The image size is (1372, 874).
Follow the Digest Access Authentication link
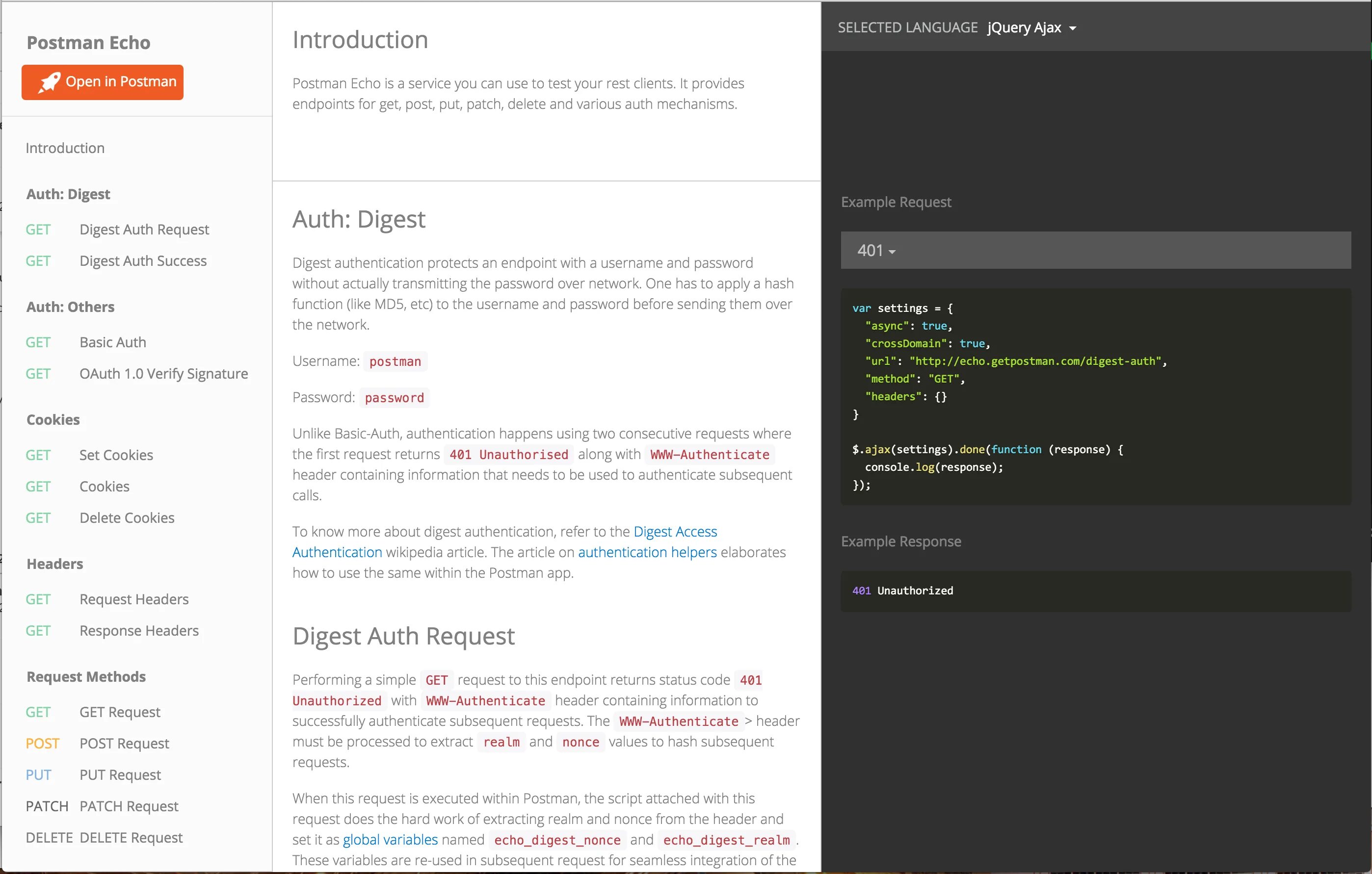pyautogui.click(x=675, y=531)
